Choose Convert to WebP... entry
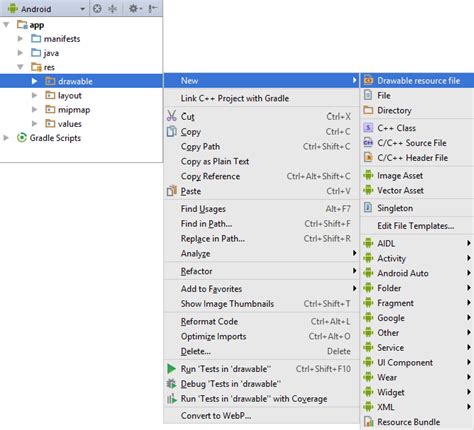The height and width of the screenshot is (430, 474). tap(261, 416)
